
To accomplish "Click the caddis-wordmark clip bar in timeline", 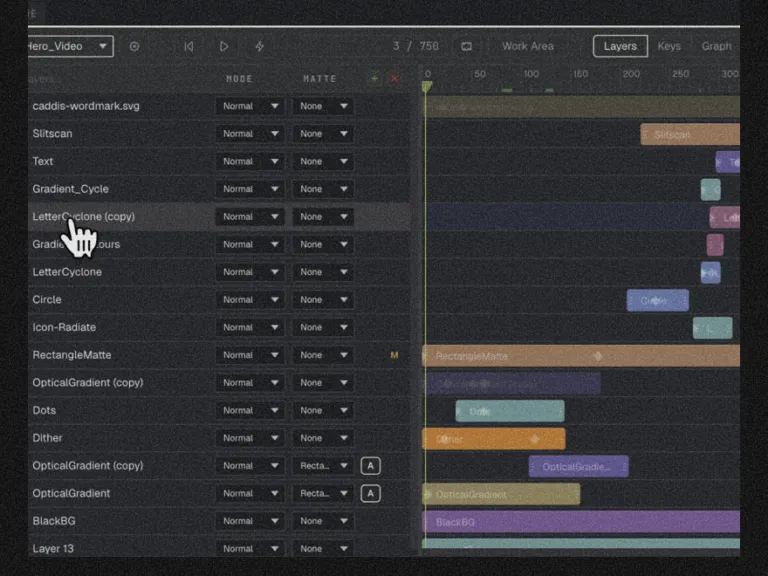I will coord(580,107).
